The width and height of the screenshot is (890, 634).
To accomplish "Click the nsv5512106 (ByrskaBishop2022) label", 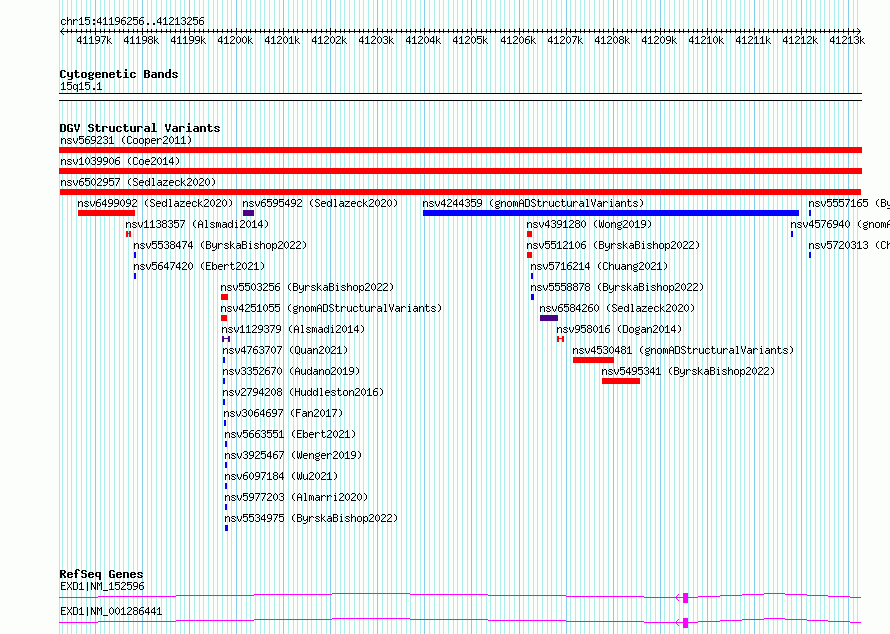I will pos(613,245).
